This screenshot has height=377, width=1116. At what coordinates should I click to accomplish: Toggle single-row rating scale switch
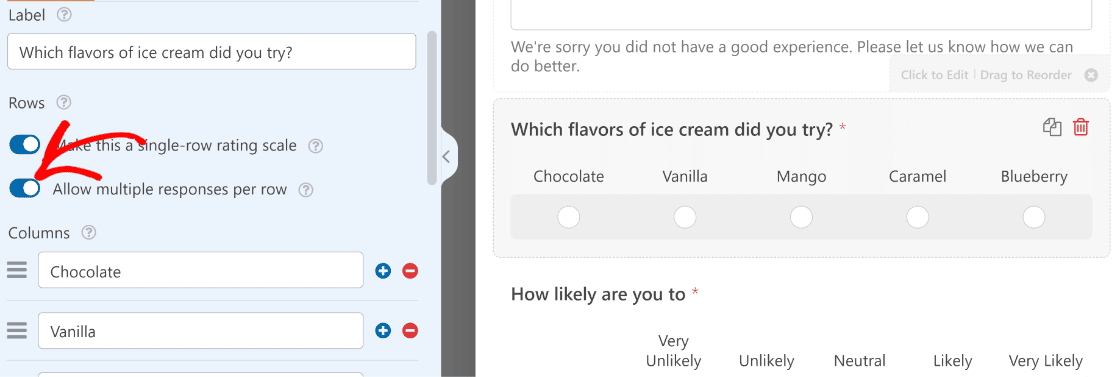click(25, 145)
